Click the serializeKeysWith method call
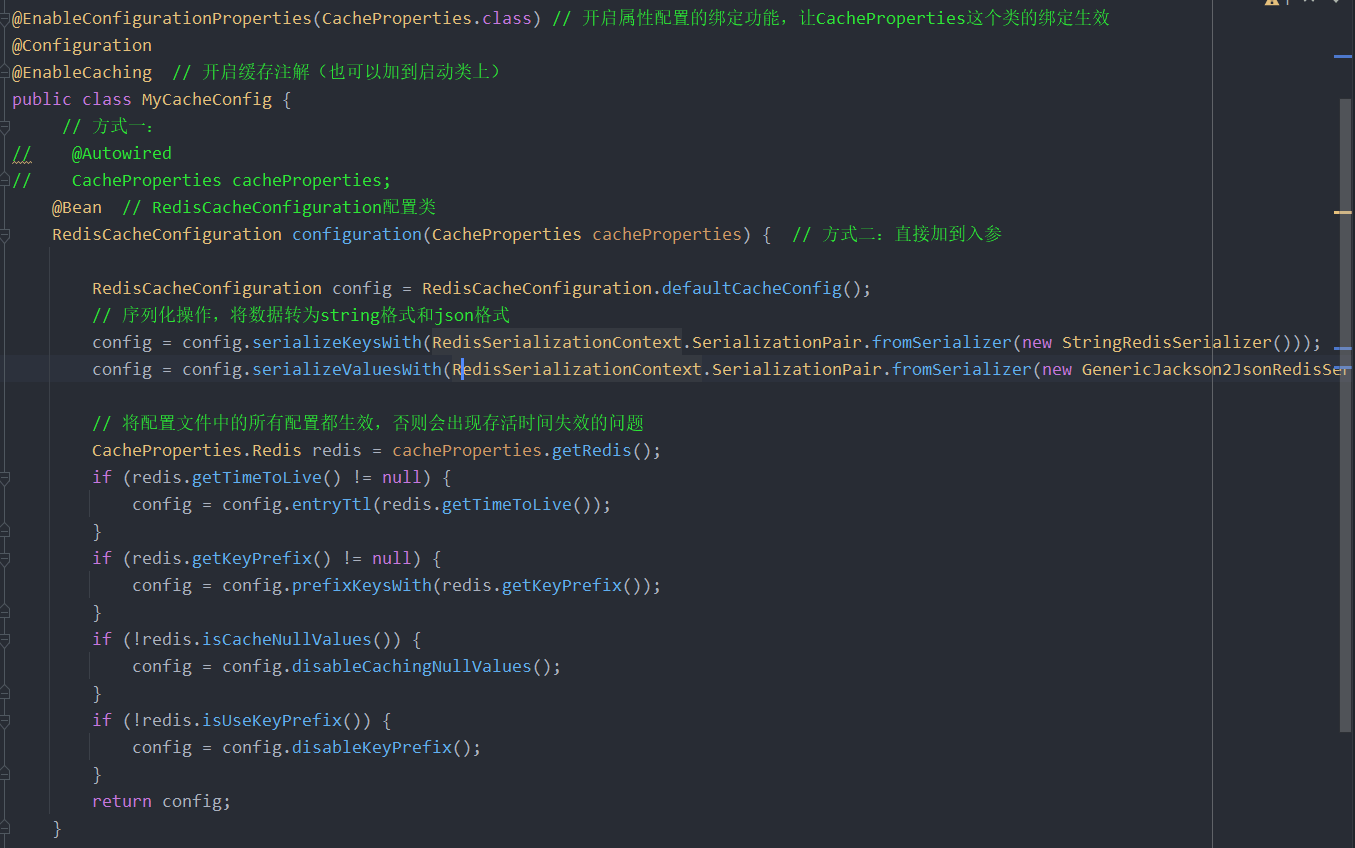This screenshot has width=1355, height=848. tap(337, 342)
